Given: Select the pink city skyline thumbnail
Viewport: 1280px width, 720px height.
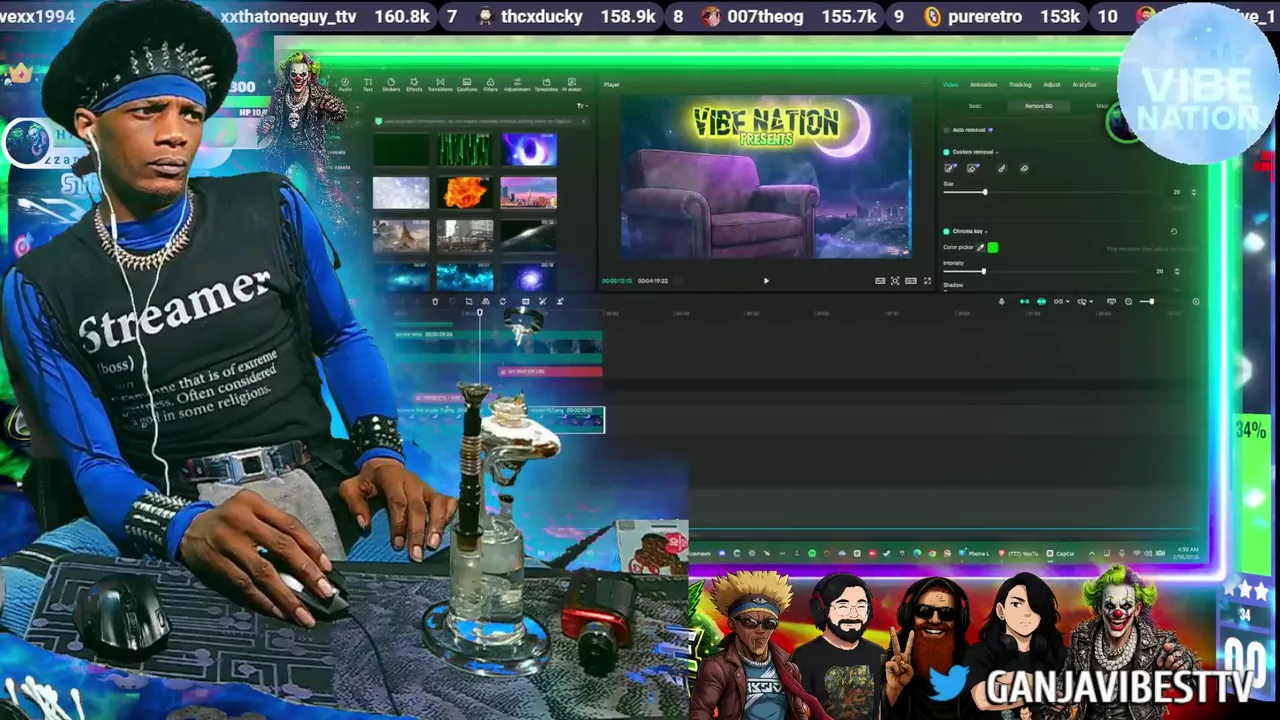Looking at the screenshot, I should (x=528, y=193).
